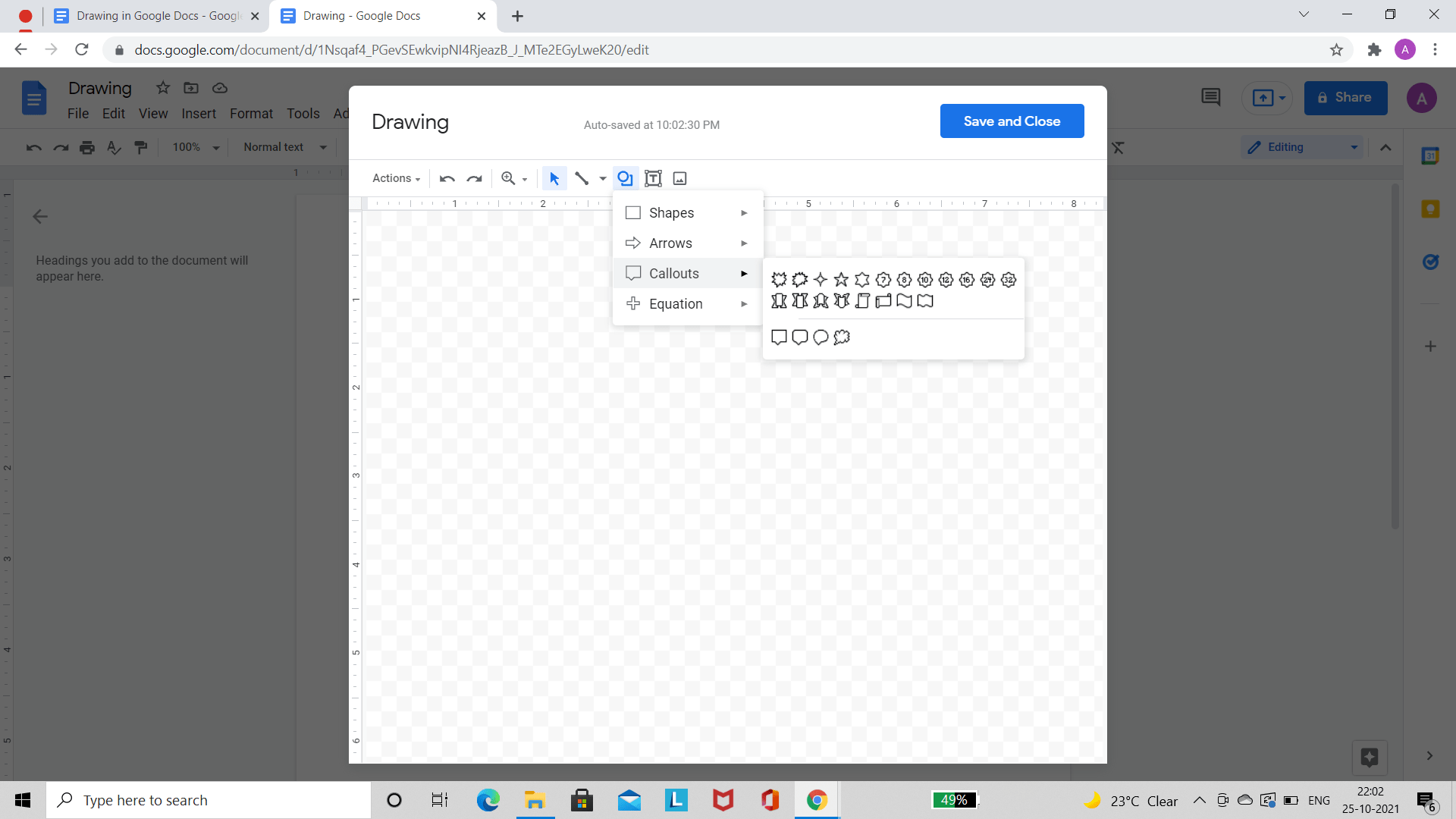Click the Redo button in drawing toolbar

(474, 178)
